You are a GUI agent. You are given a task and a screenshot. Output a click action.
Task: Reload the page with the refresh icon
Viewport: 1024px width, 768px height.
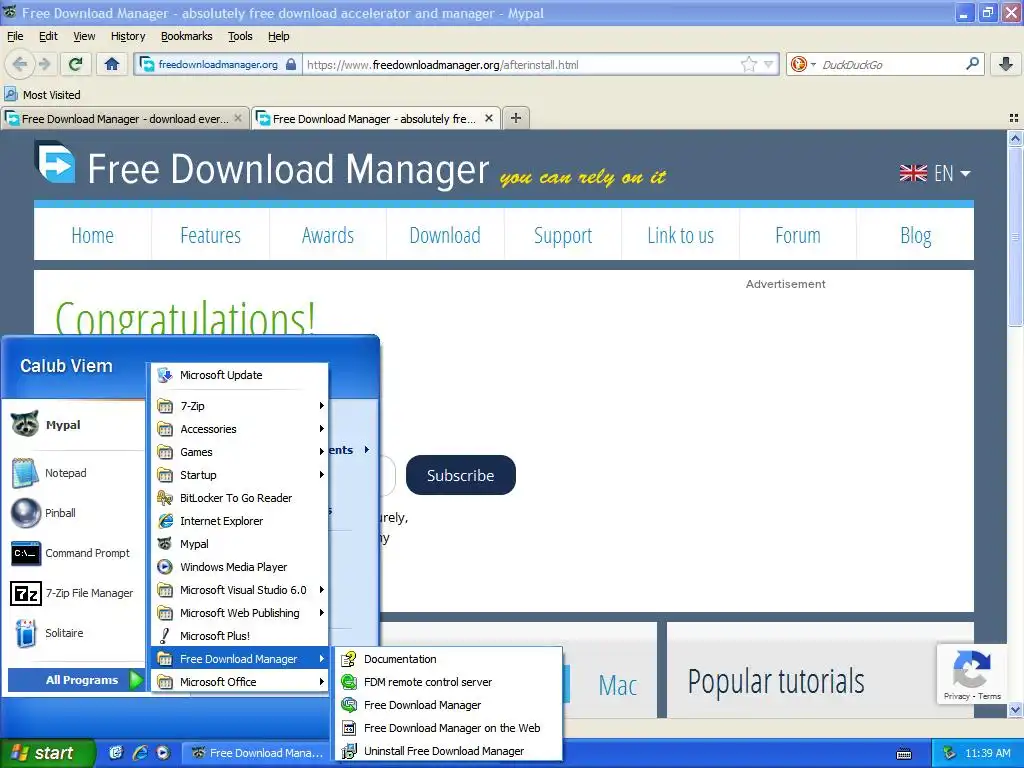76,64
